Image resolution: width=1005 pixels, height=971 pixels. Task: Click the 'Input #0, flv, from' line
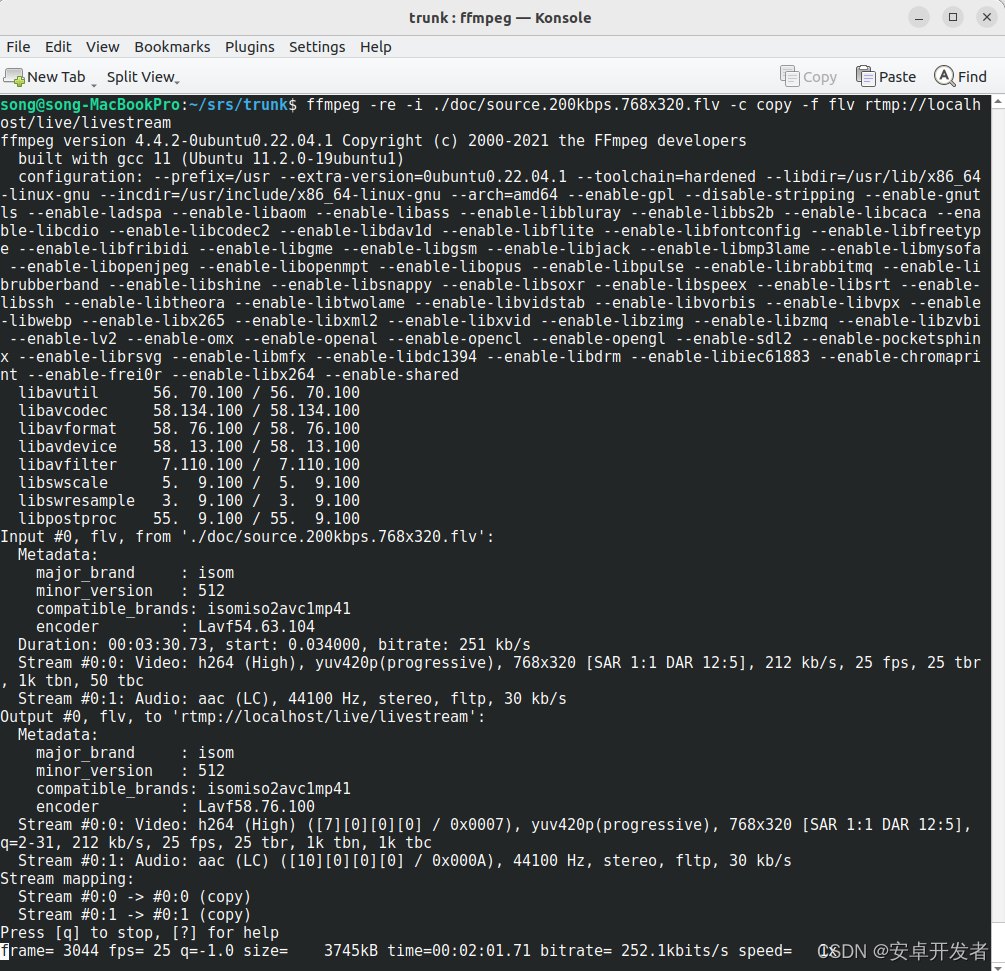[x=247, y=536]
